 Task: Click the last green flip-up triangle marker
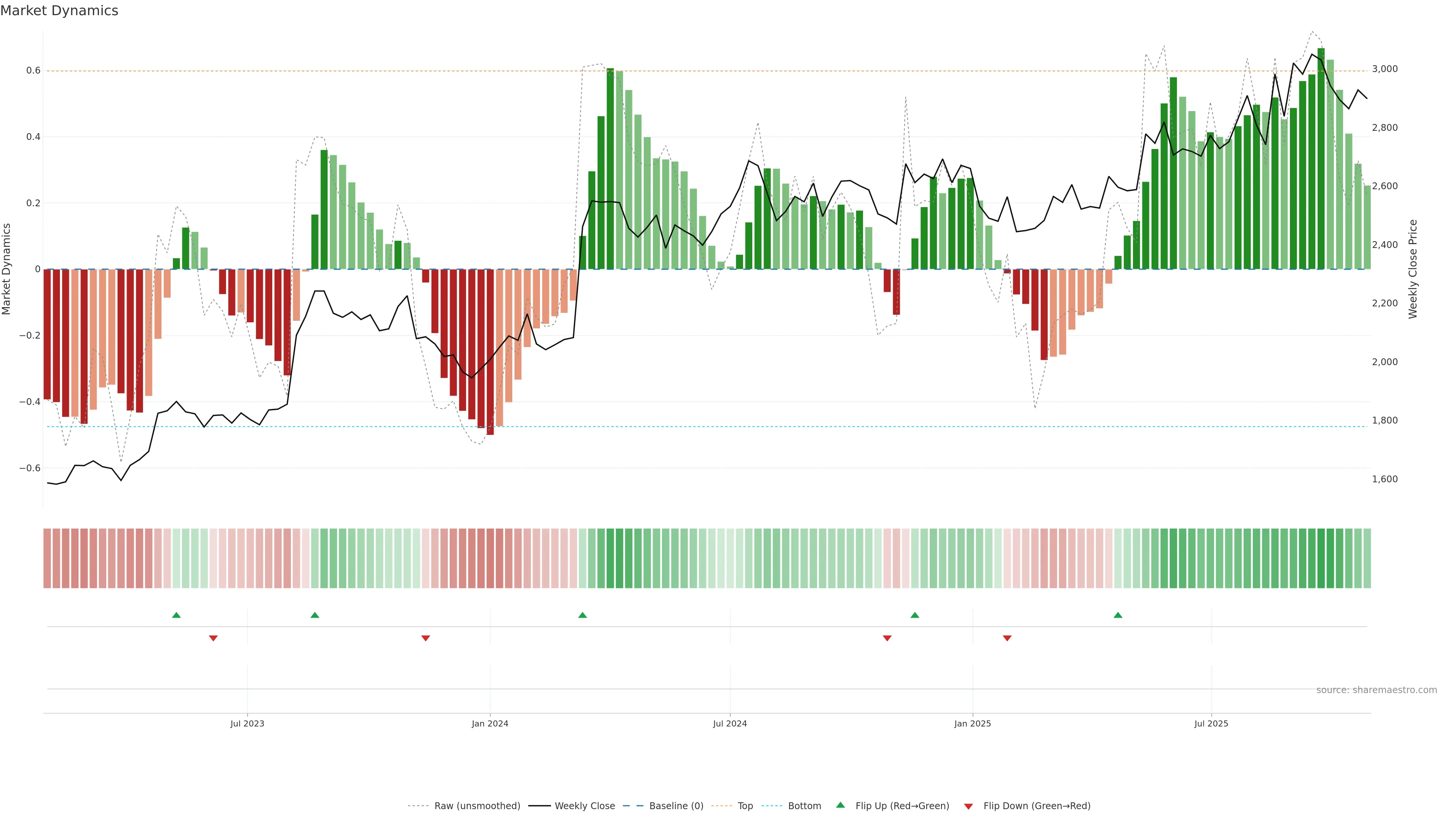coord(1118,615)
